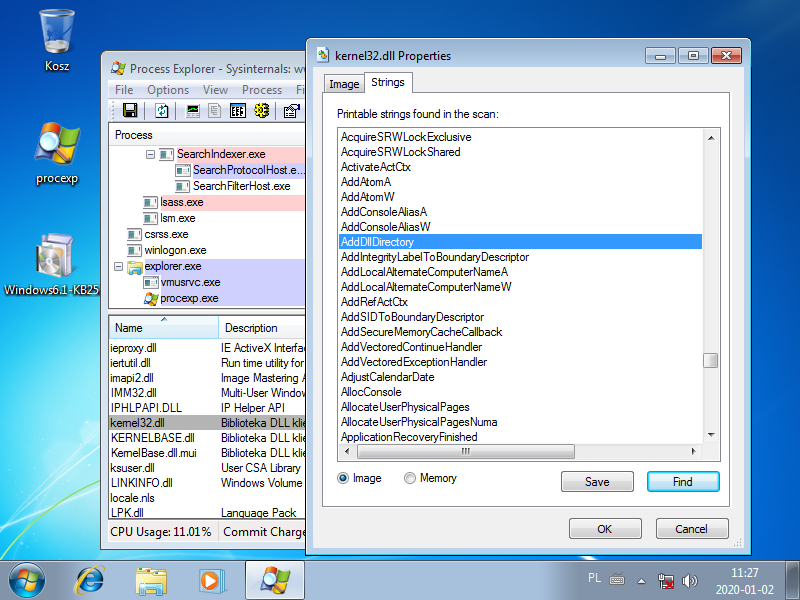This screenshot has width=800, height=600.
Task: Open the Options menu
Action: click(167, 89)
